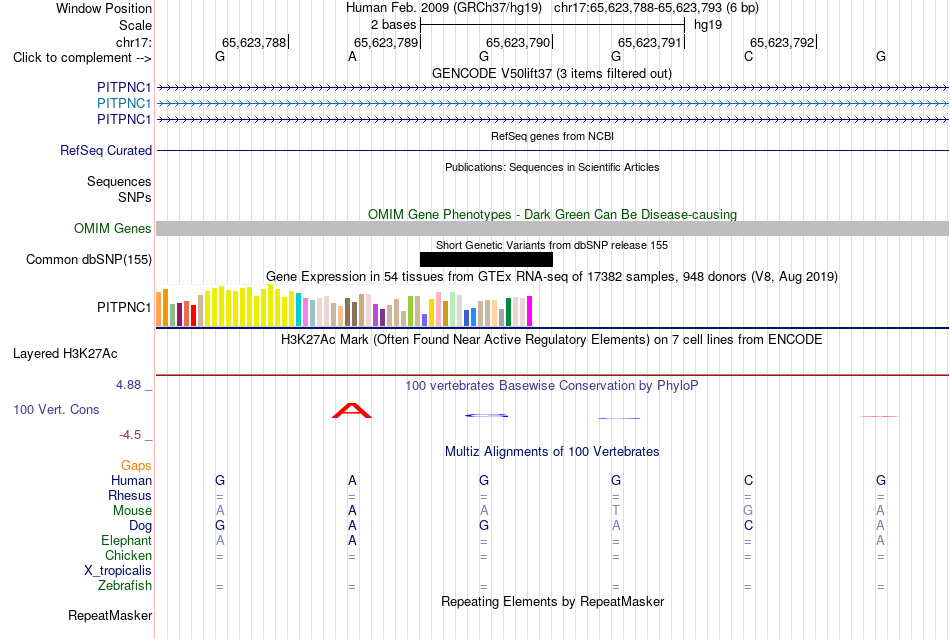
Task: Click base A in the complement row
Action: [x=352, y=56]
